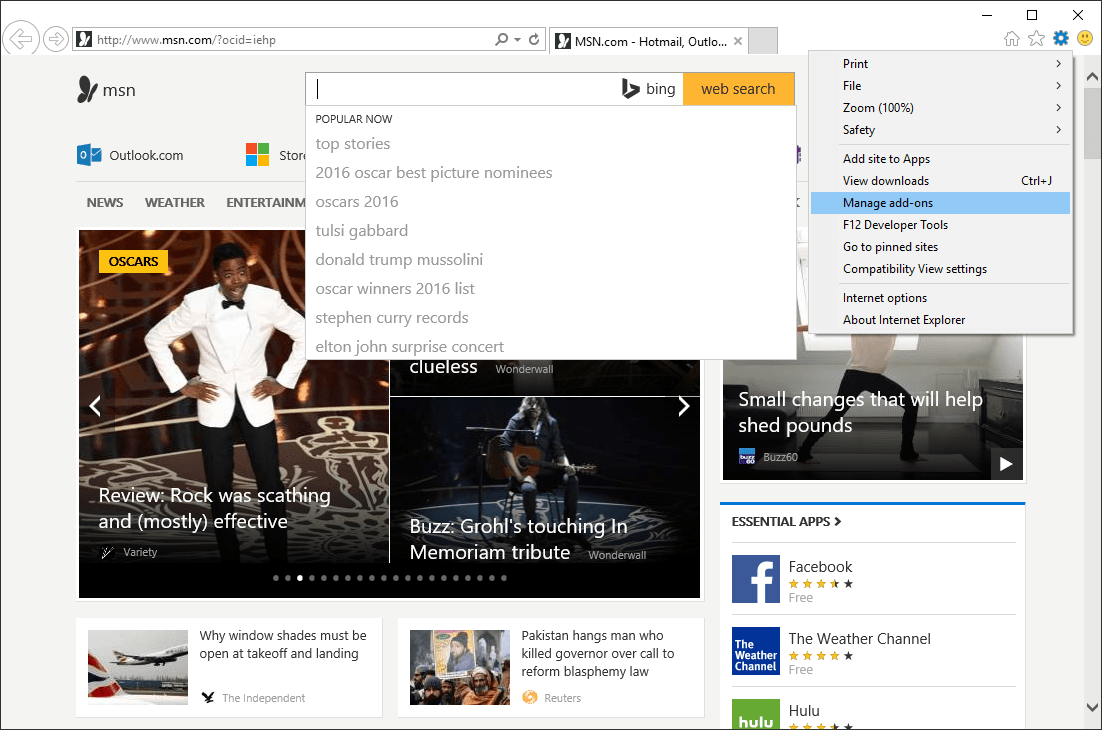Refresh the page with the reload icon
The image size is (1102, 730).
tap(534, 39)
